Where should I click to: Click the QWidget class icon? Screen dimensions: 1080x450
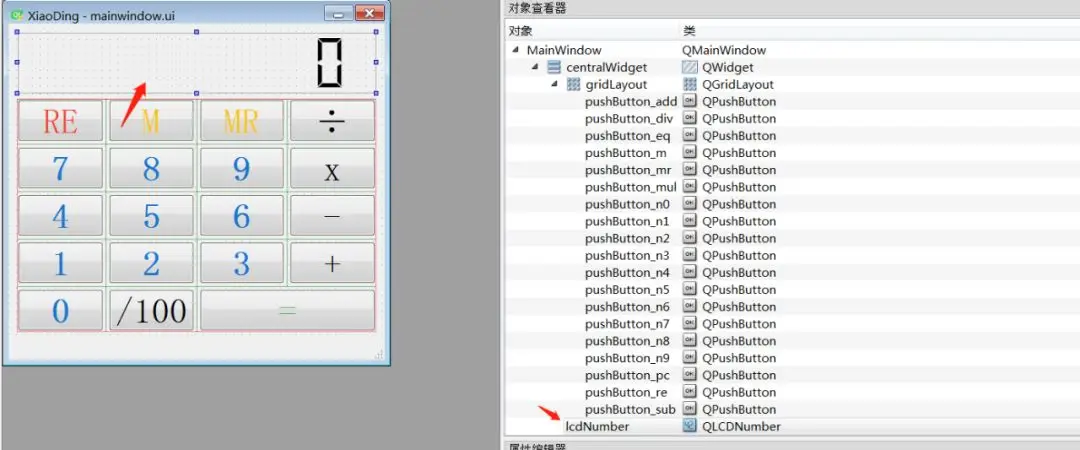coord(689,68)
